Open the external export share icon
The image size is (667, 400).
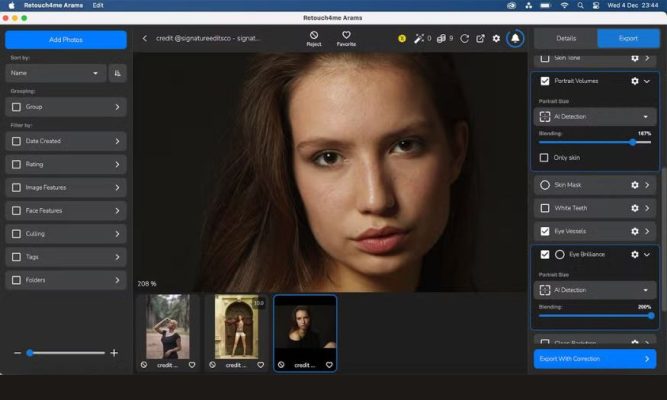click(x=480, y=39)
